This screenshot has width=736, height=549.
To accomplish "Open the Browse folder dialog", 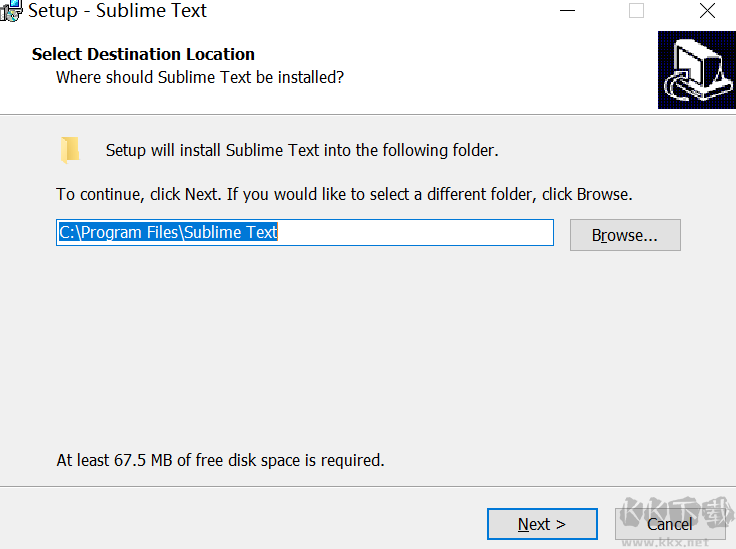I will (624, 235).
